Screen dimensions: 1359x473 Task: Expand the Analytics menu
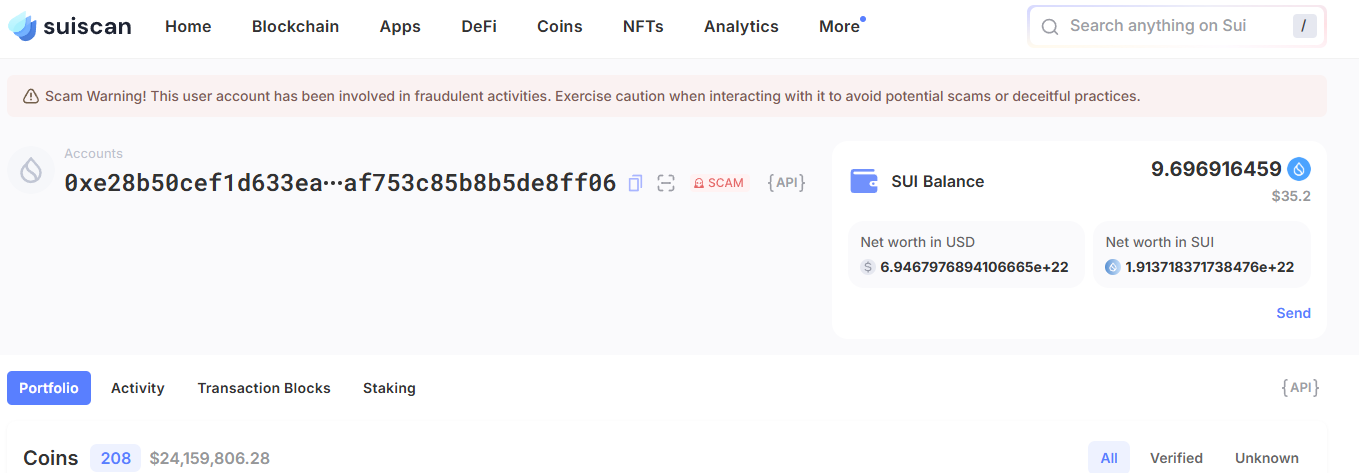tap(741, 27)
